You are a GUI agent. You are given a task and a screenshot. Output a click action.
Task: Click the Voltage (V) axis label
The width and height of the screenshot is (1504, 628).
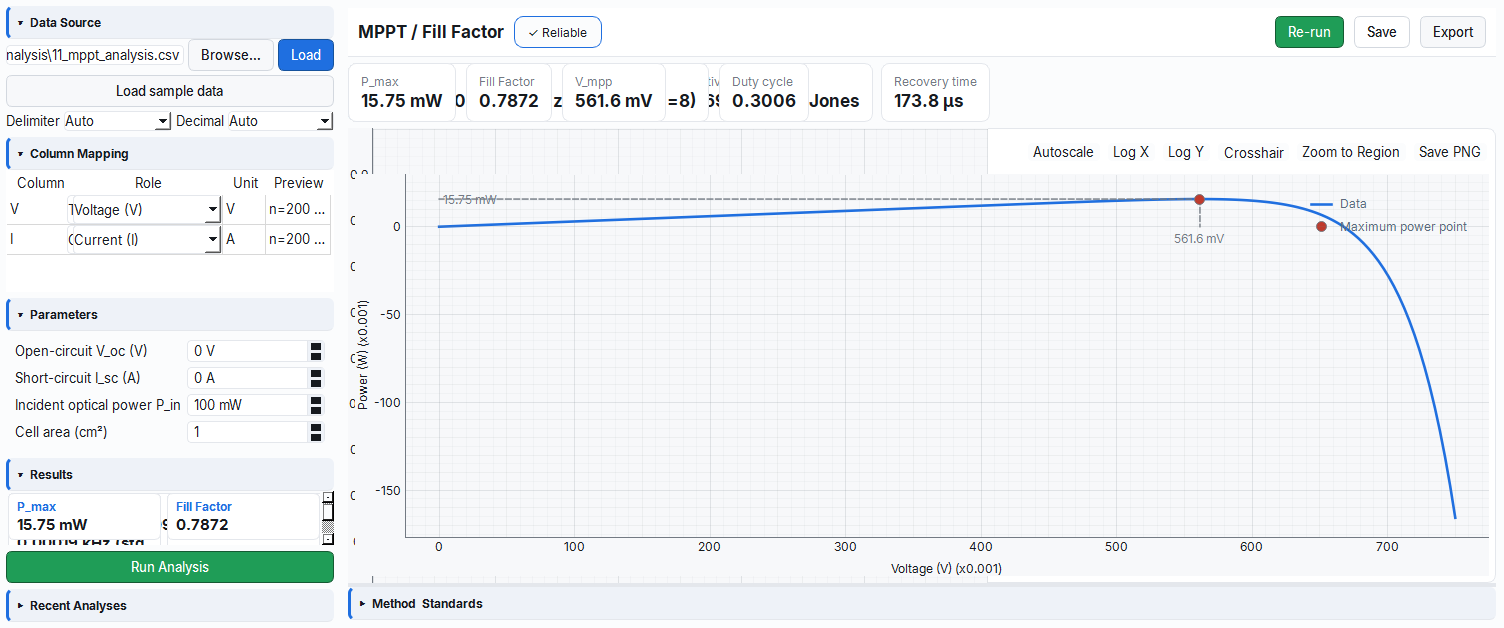946,568
